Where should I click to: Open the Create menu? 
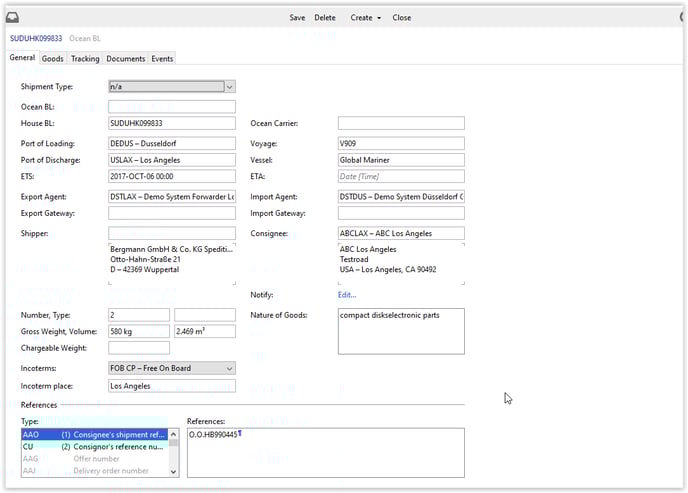365,18
